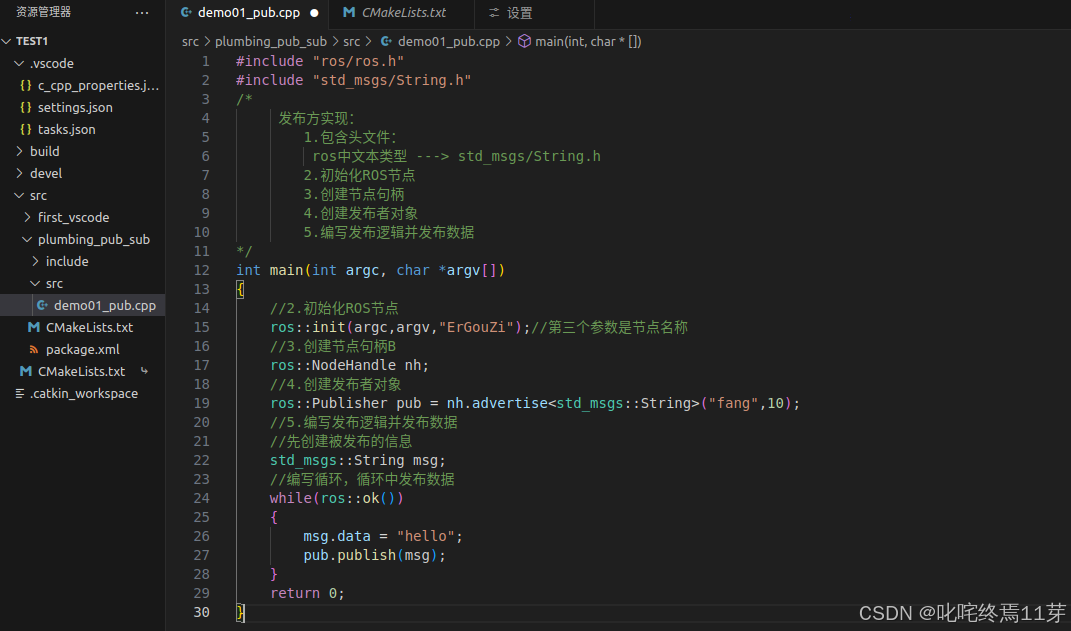Click return 0; on line 29
1071x631 pixels.
click(307, 593)
